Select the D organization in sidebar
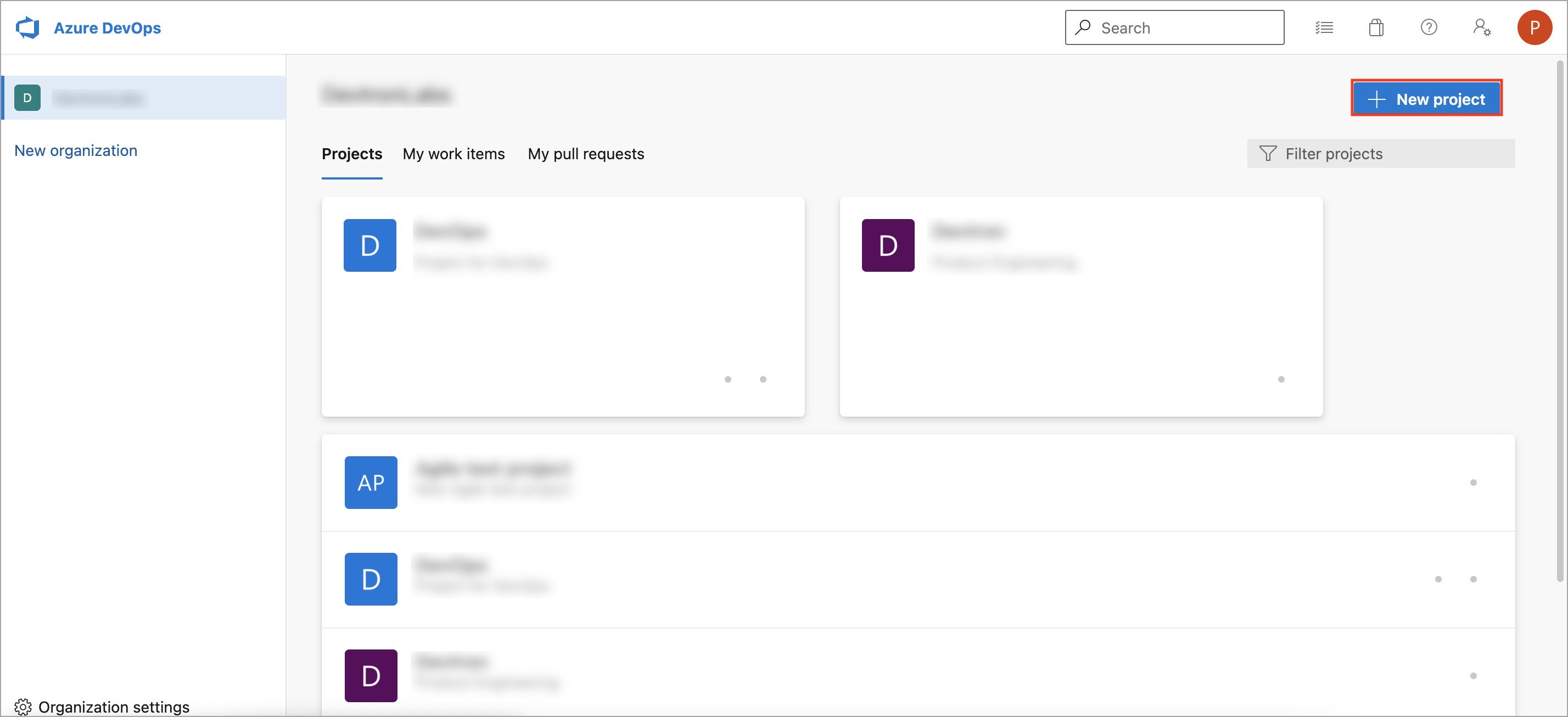The image size is (1568, 717). (x=144, y=98)
